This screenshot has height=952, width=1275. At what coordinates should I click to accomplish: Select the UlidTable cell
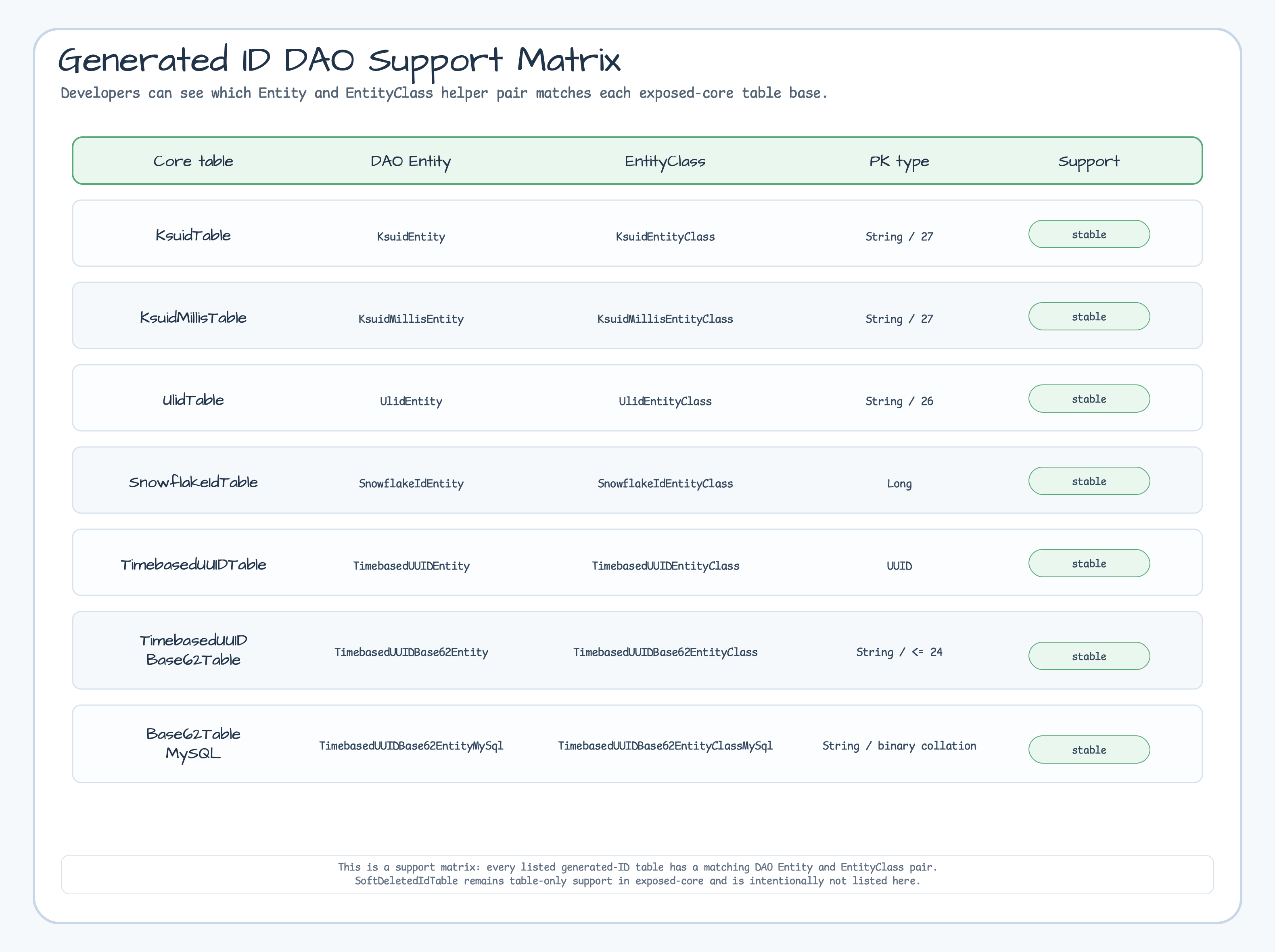coord(193,400)
